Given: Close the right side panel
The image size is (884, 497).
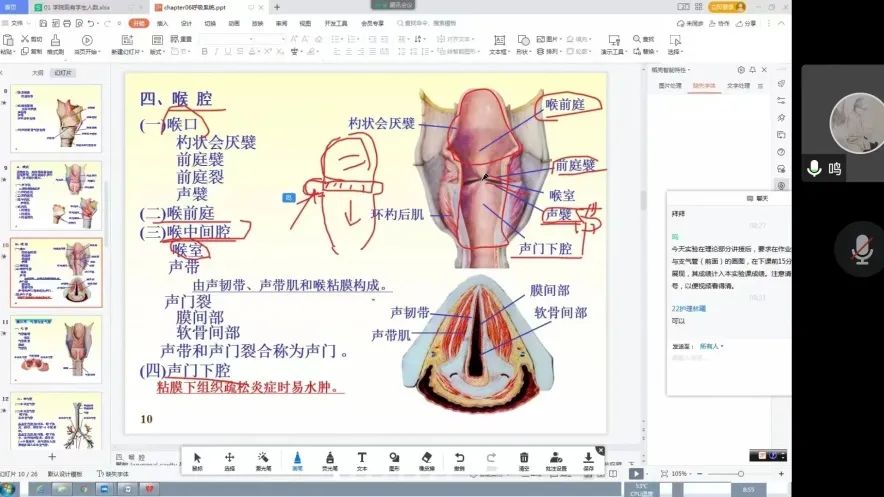Looking at the screenshot, I should [764, 70].
